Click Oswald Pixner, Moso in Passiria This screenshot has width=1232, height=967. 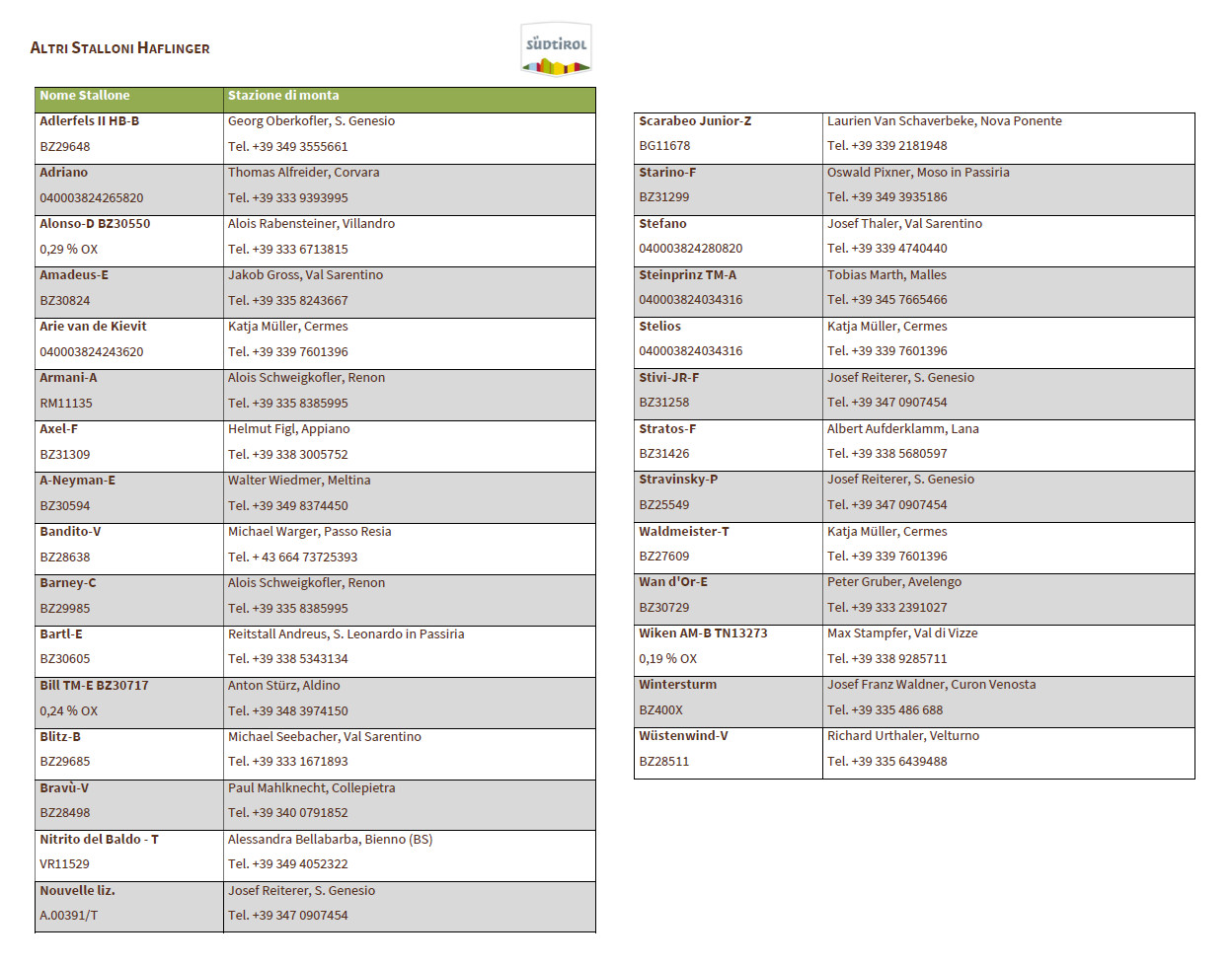click(x=918, y=173)
